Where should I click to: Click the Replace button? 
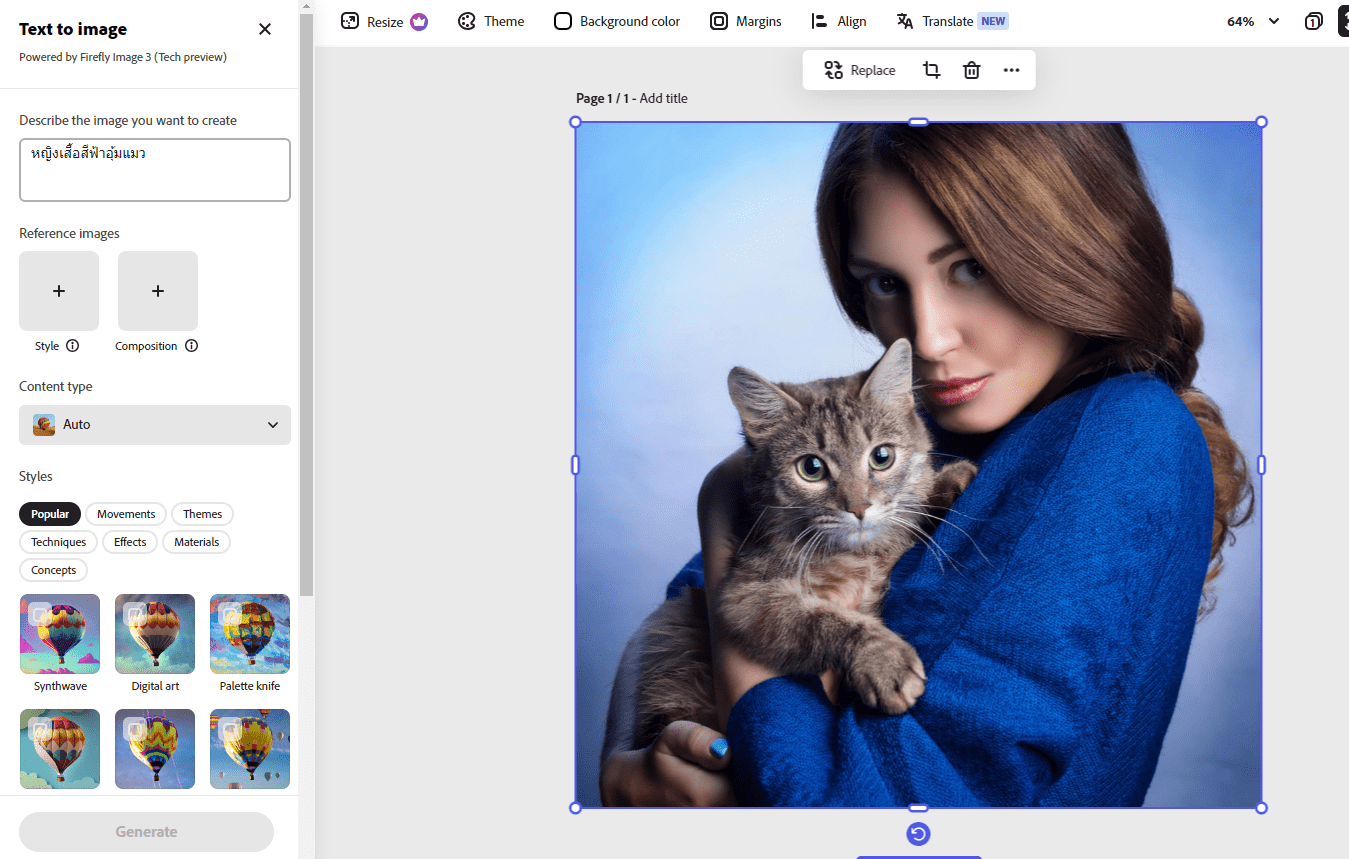(x=860, y=70)
